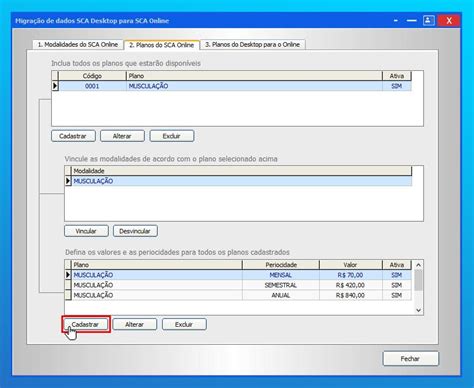Click SIM in the MENSAL row
The image size is (474, 388).
[x=397, y=275]
